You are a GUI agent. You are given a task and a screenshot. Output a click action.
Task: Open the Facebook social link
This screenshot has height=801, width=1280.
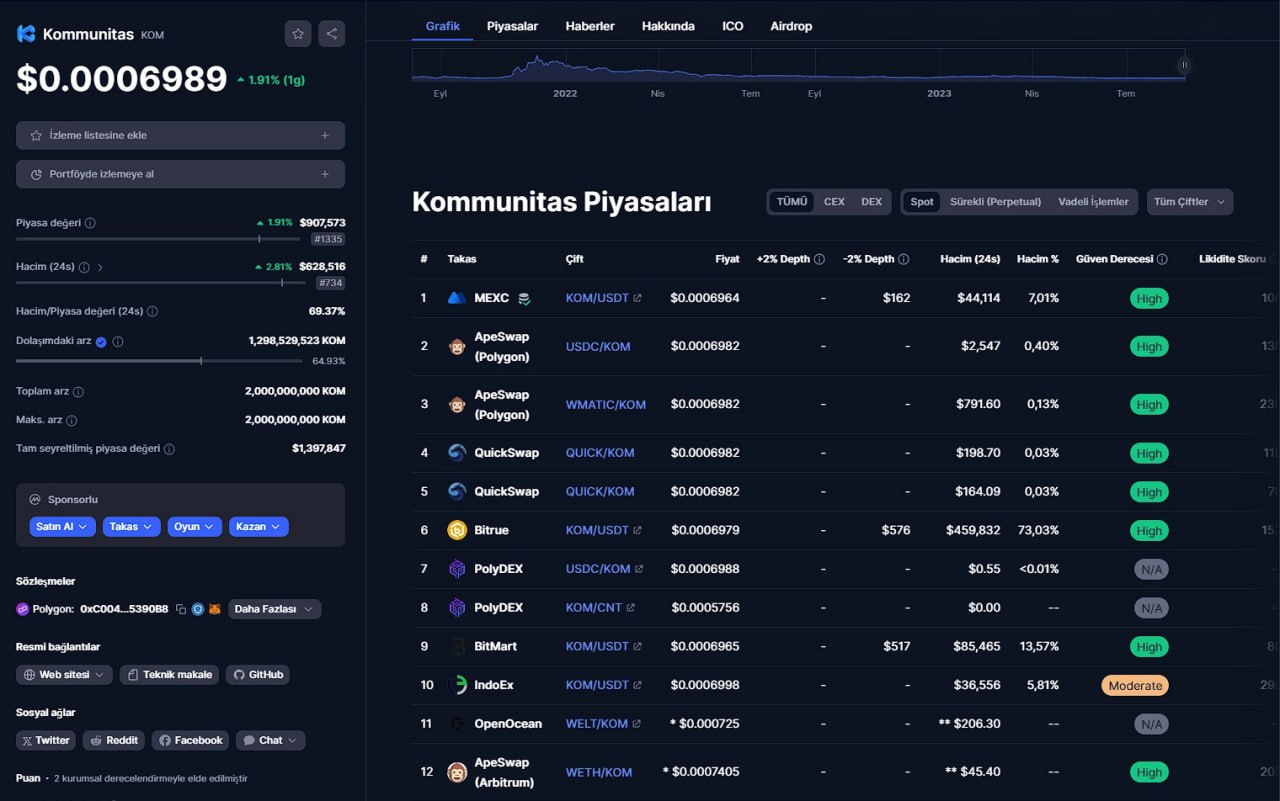coord(190,741)
